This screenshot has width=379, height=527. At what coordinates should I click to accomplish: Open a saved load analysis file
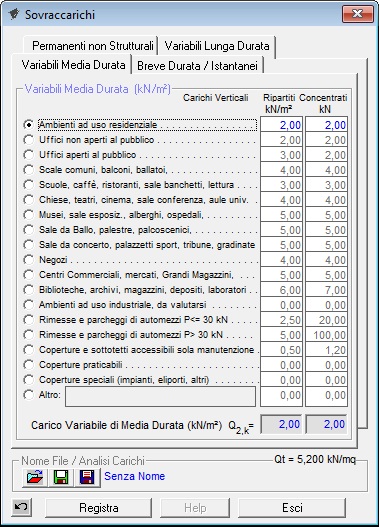point(35,477)
